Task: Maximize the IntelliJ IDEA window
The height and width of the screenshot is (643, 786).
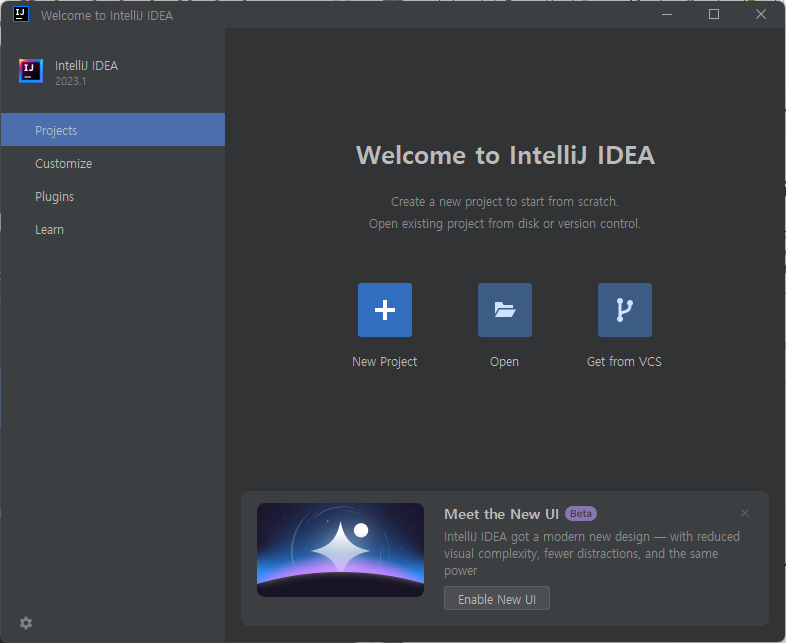Action: (714, 15)
